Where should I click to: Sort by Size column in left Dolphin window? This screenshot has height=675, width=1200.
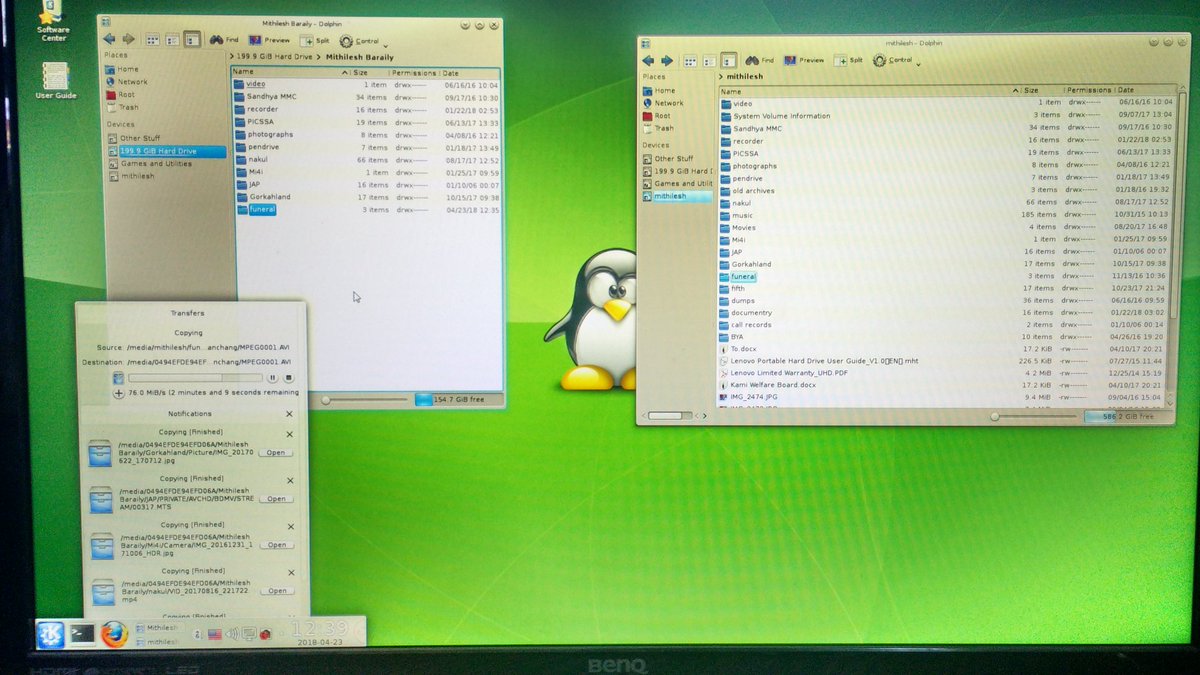368,73
